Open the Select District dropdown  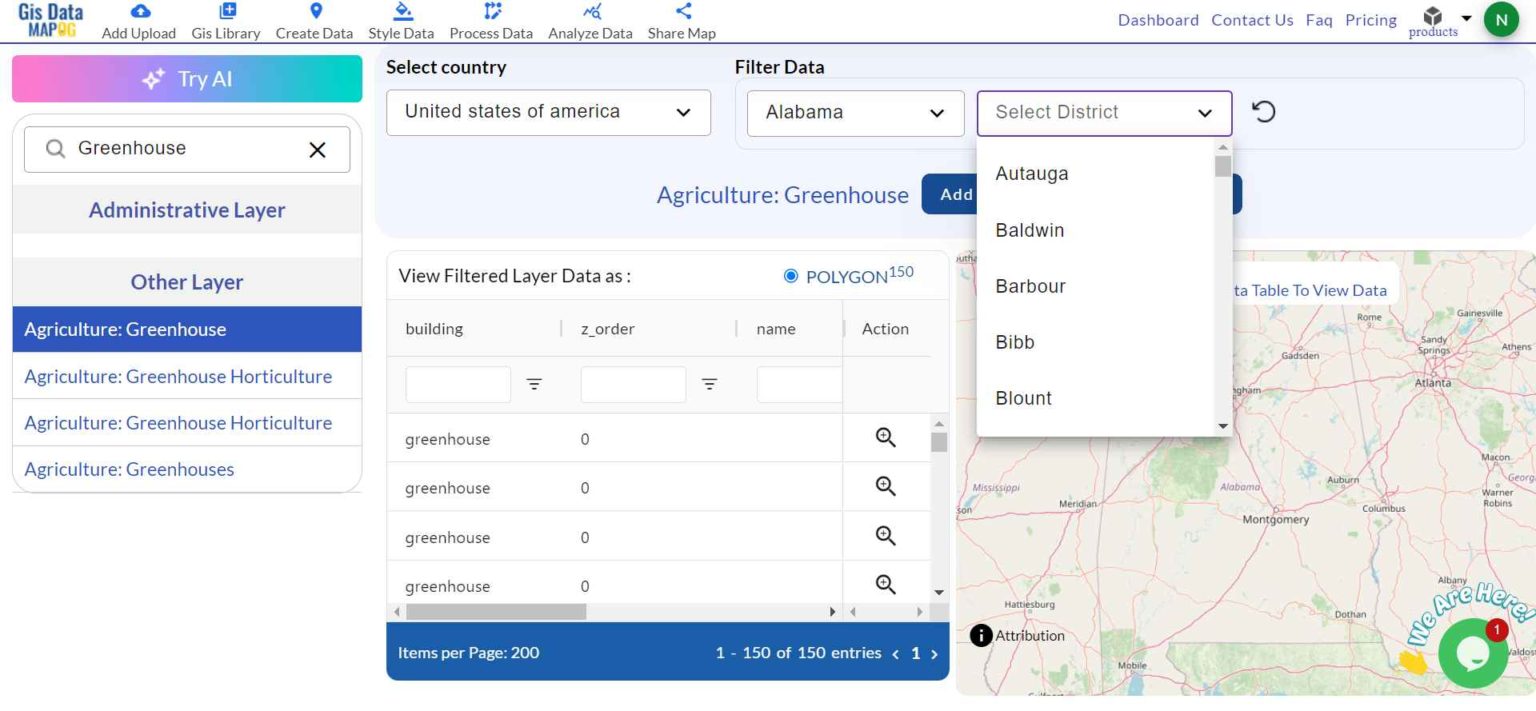point(1103,112)
